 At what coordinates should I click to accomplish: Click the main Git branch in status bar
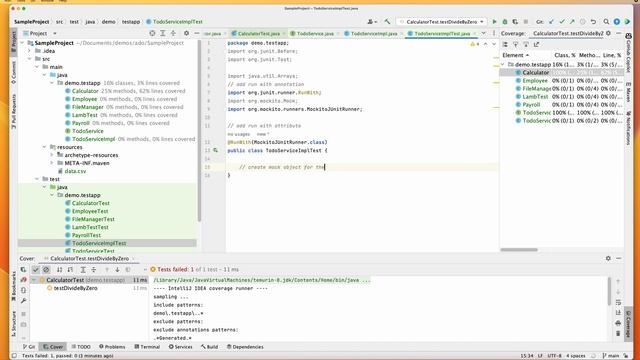pos(611,356)
